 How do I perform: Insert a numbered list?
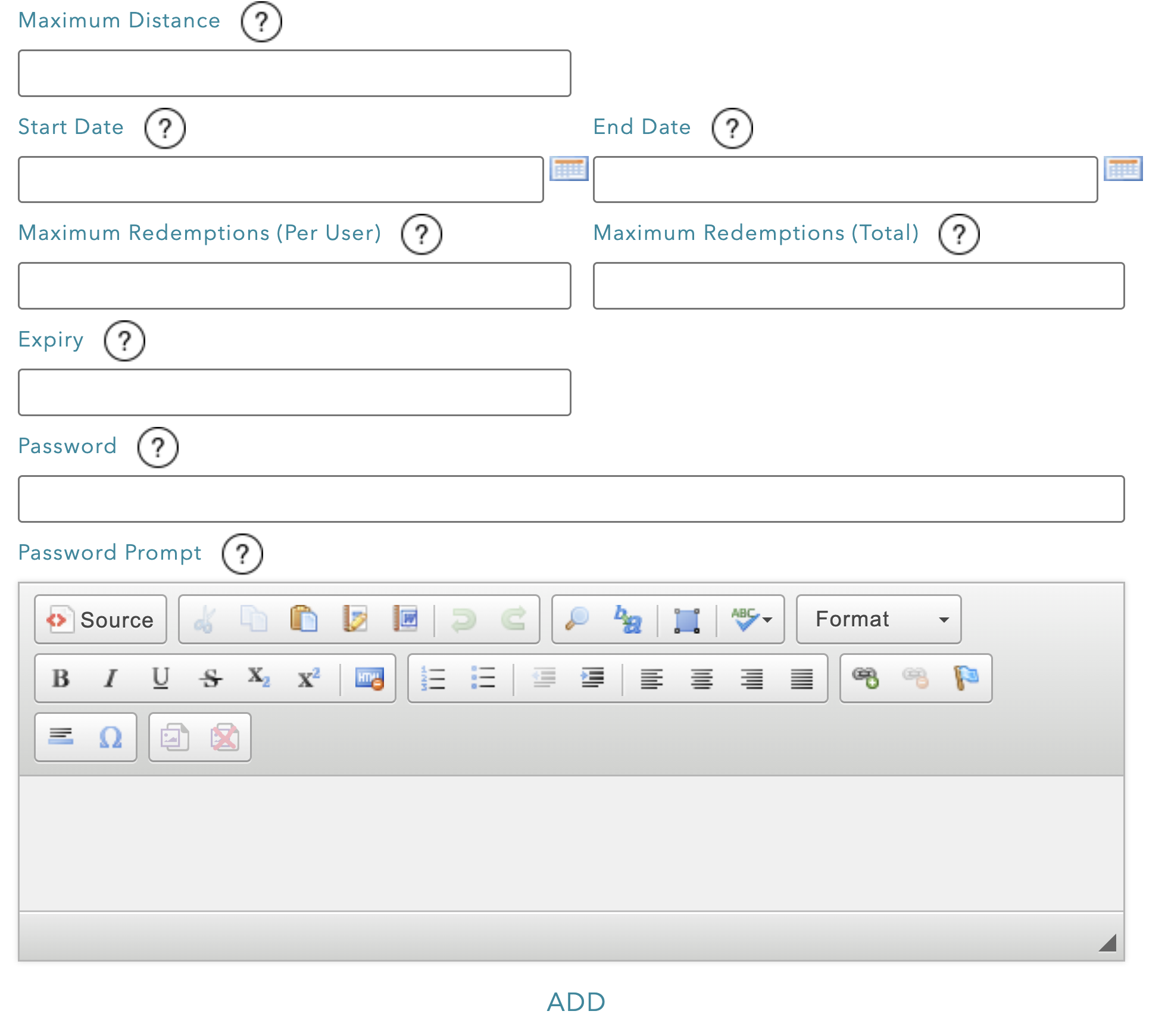(433, 678)
